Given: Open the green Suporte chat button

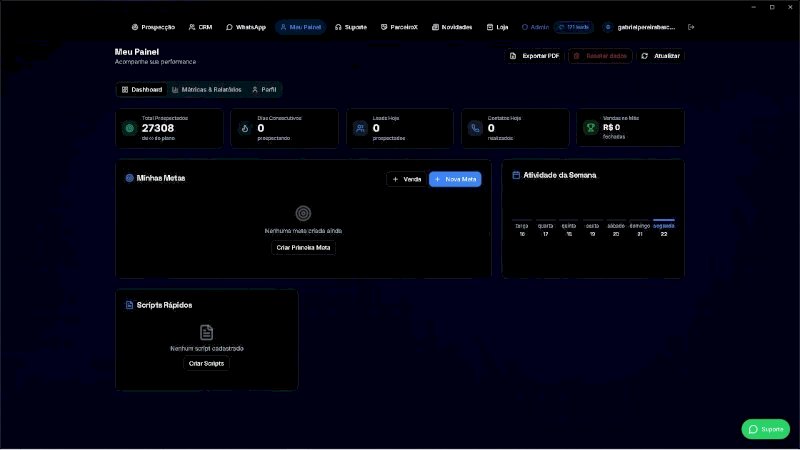Looking at the screenshot, I should [765, 429].
